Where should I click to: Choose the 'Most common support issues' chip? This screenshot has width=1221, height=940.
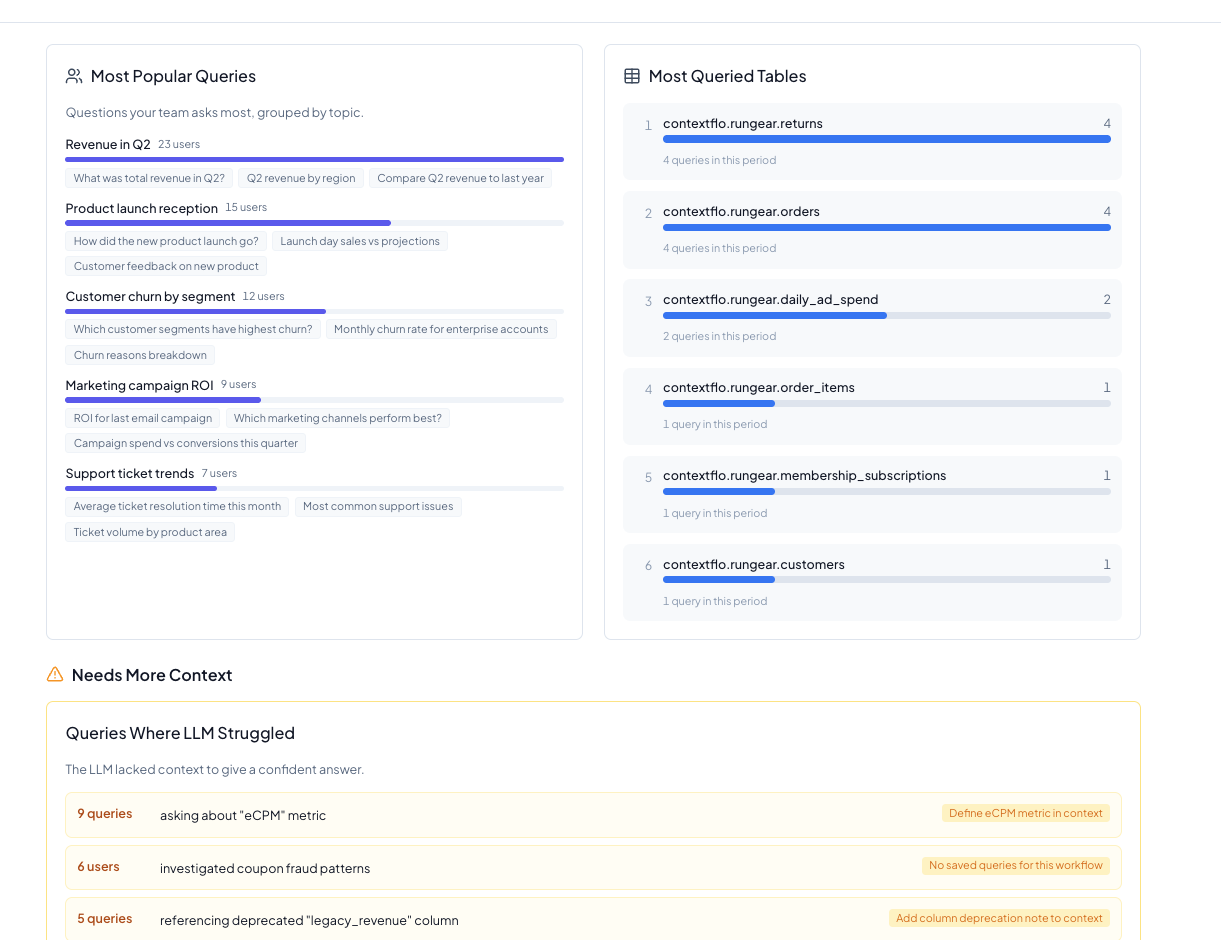pyautogui.click(x=378, y=506)
